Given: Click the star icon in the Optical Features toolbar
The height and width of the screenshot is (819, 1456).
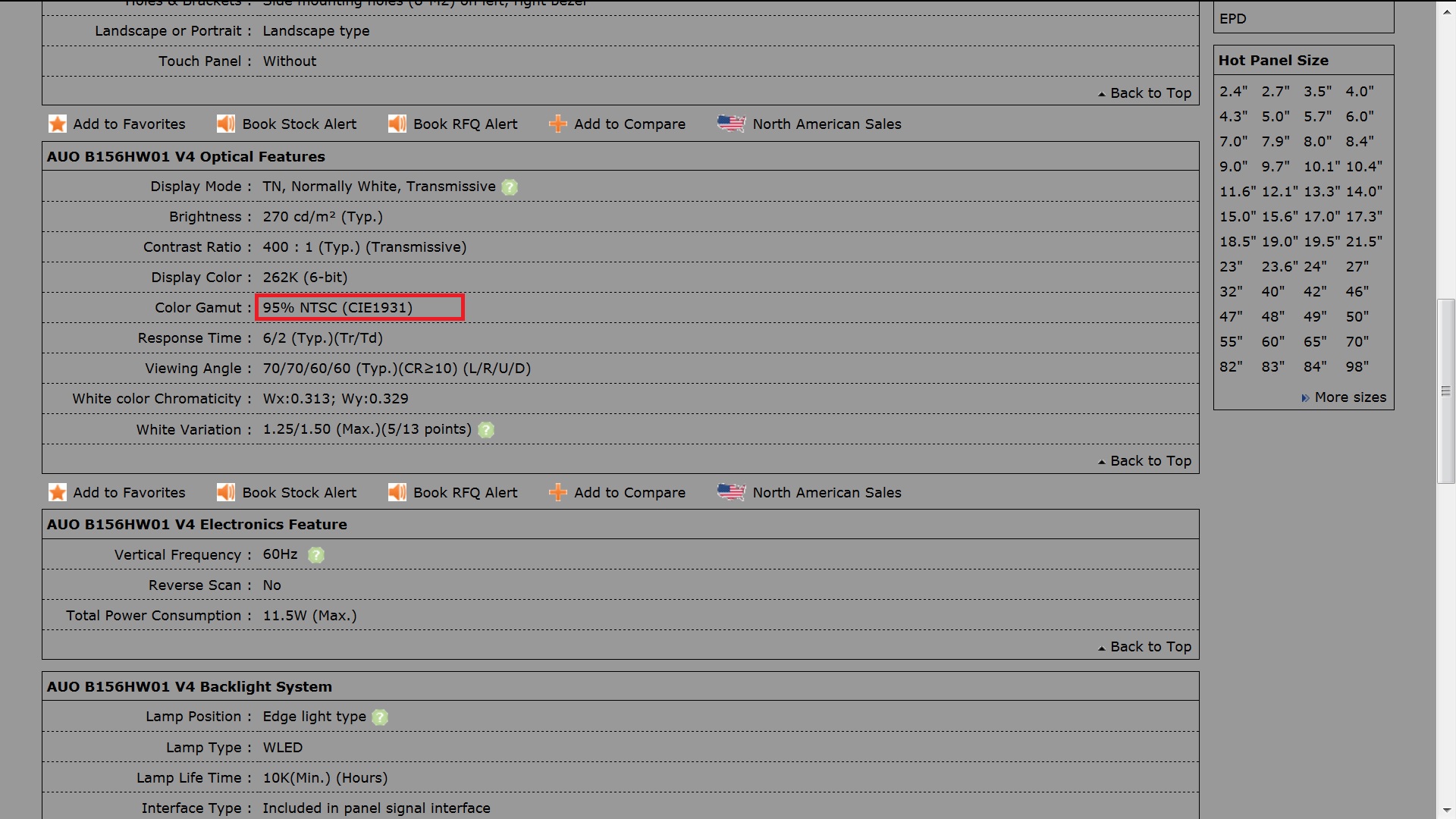Looking at the screenshot, I should (x=58, y=124).
